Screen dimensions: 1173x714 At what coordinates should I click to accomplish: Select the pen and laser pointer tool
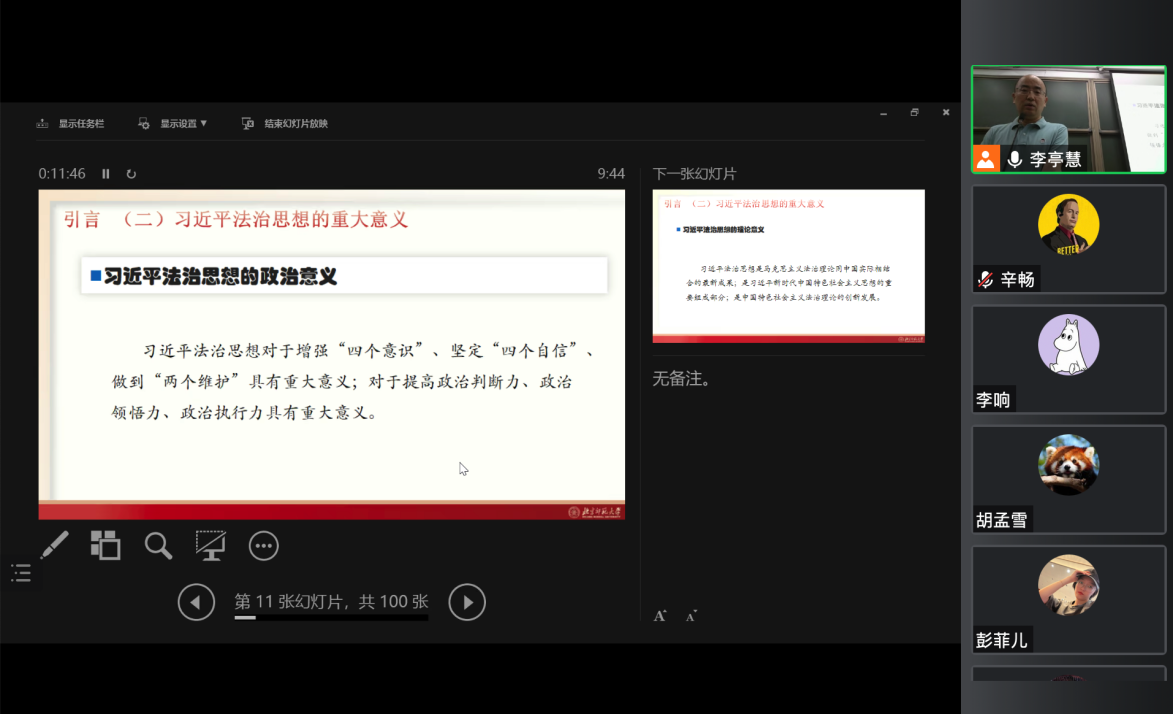click(x=54, y=545)
